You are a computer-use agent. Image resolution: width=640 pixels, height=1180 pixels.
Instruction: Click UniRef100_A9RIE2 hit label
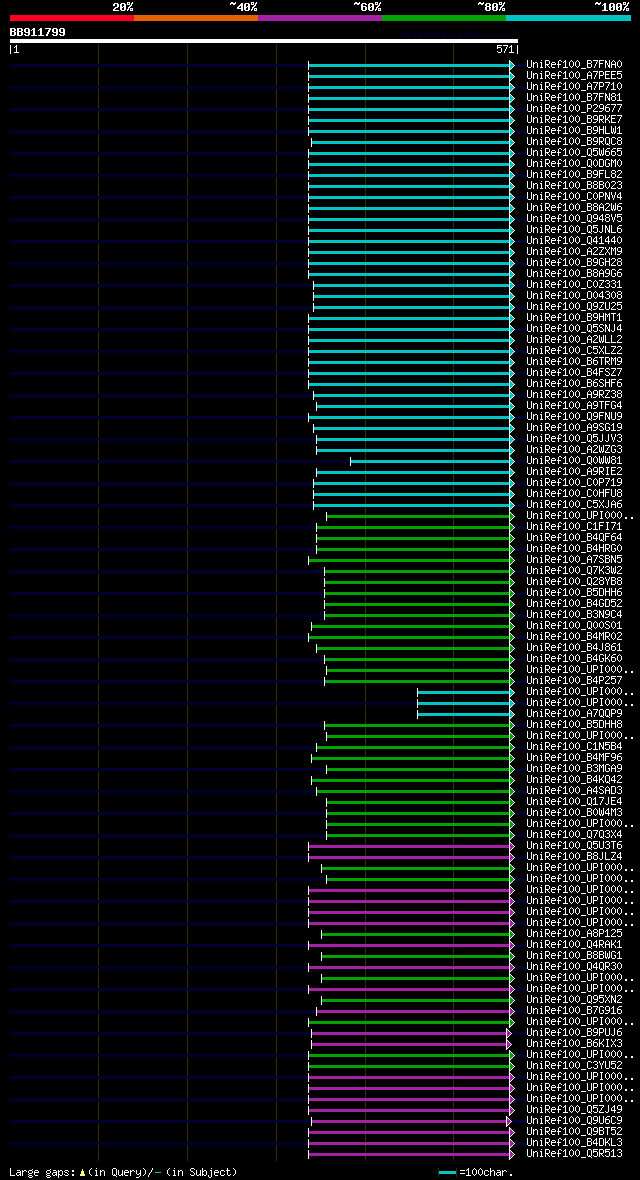tap(574, 472)
